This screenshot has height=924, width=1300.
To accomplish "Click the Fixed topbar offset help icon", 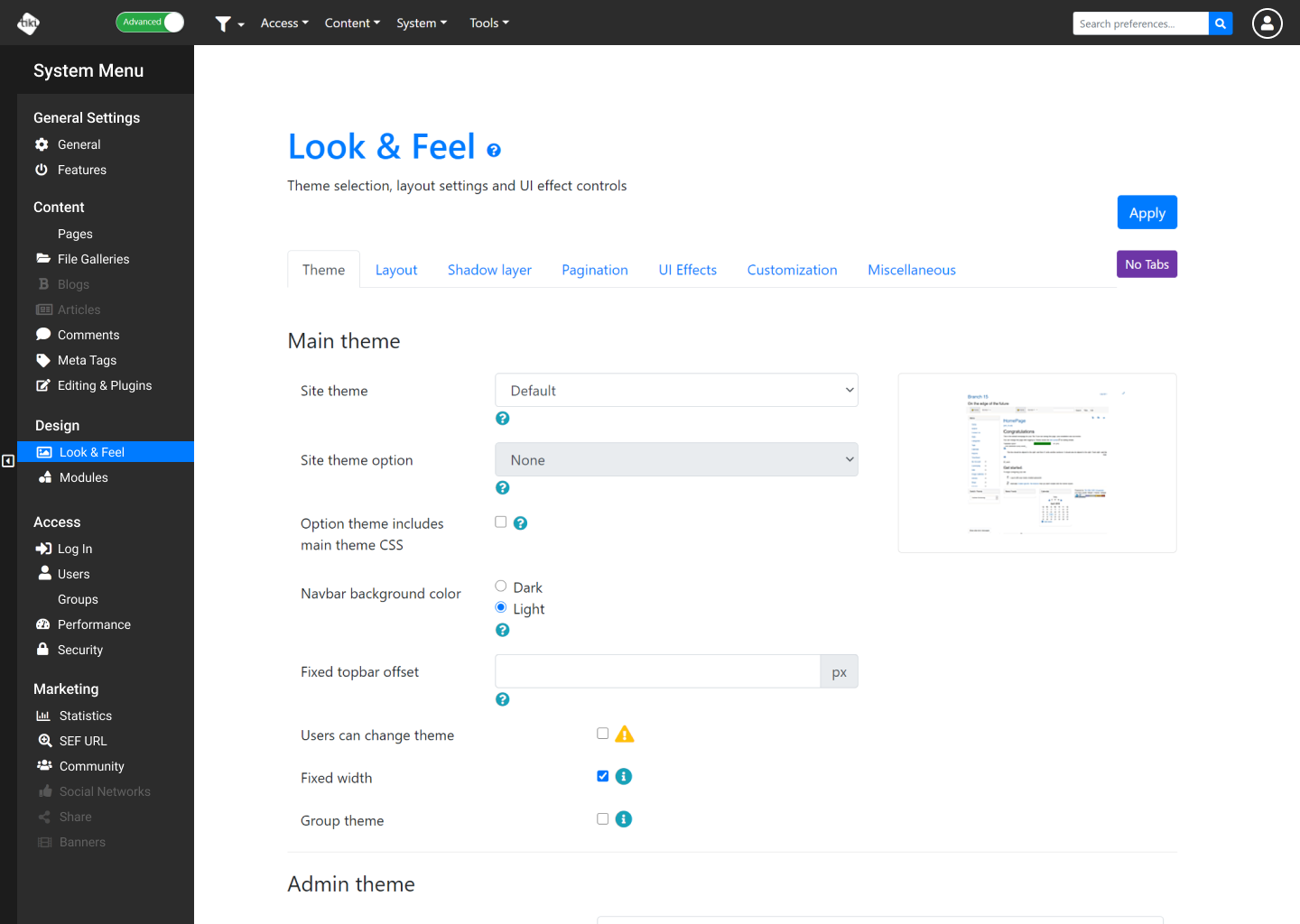I will point(503,700).
